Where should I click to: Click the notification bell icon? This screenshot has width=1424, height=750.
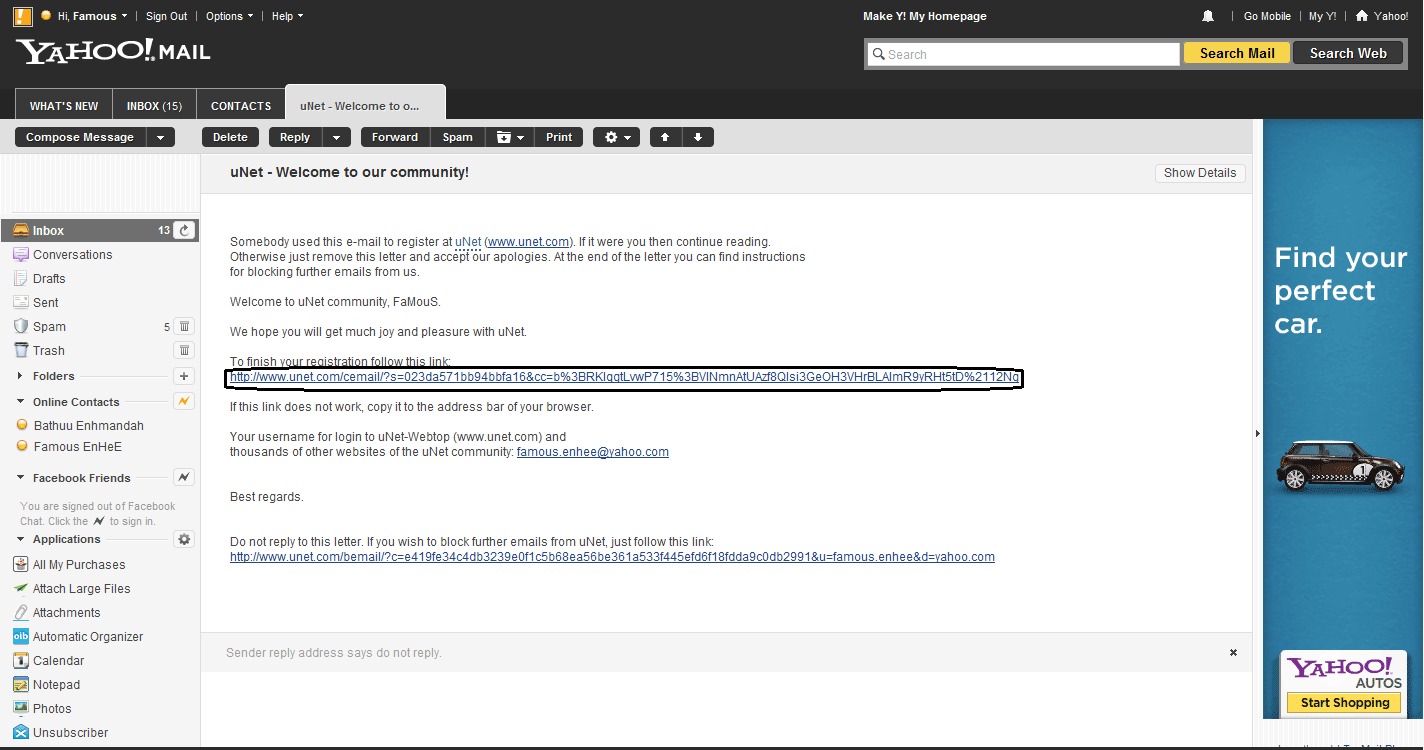pyautogui.click(x=1208, y=16)
